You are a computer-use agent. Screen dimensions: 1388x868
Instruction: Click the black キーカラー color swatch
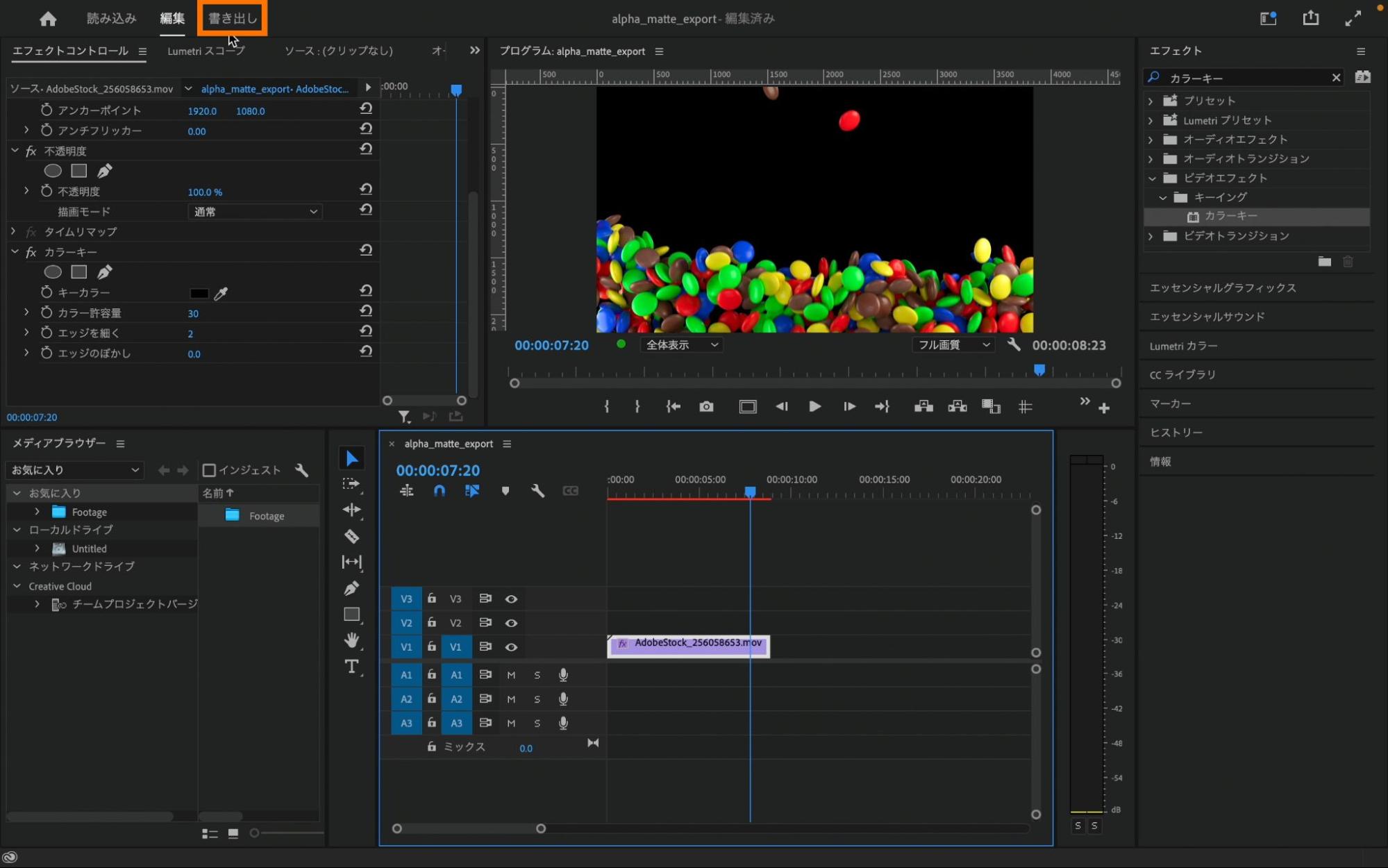199,294
